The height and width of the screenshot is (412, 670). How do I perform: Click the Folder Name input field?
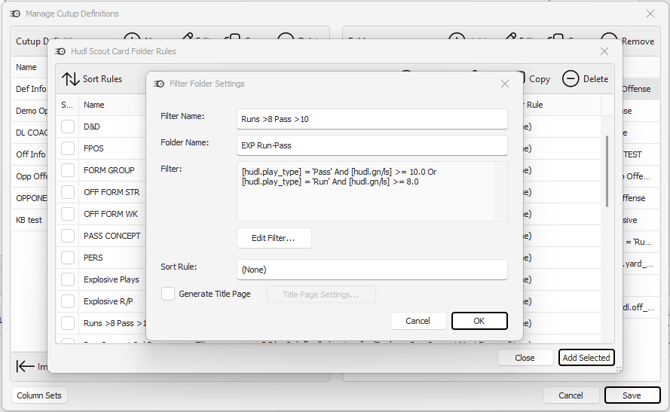tap(372, 146)
